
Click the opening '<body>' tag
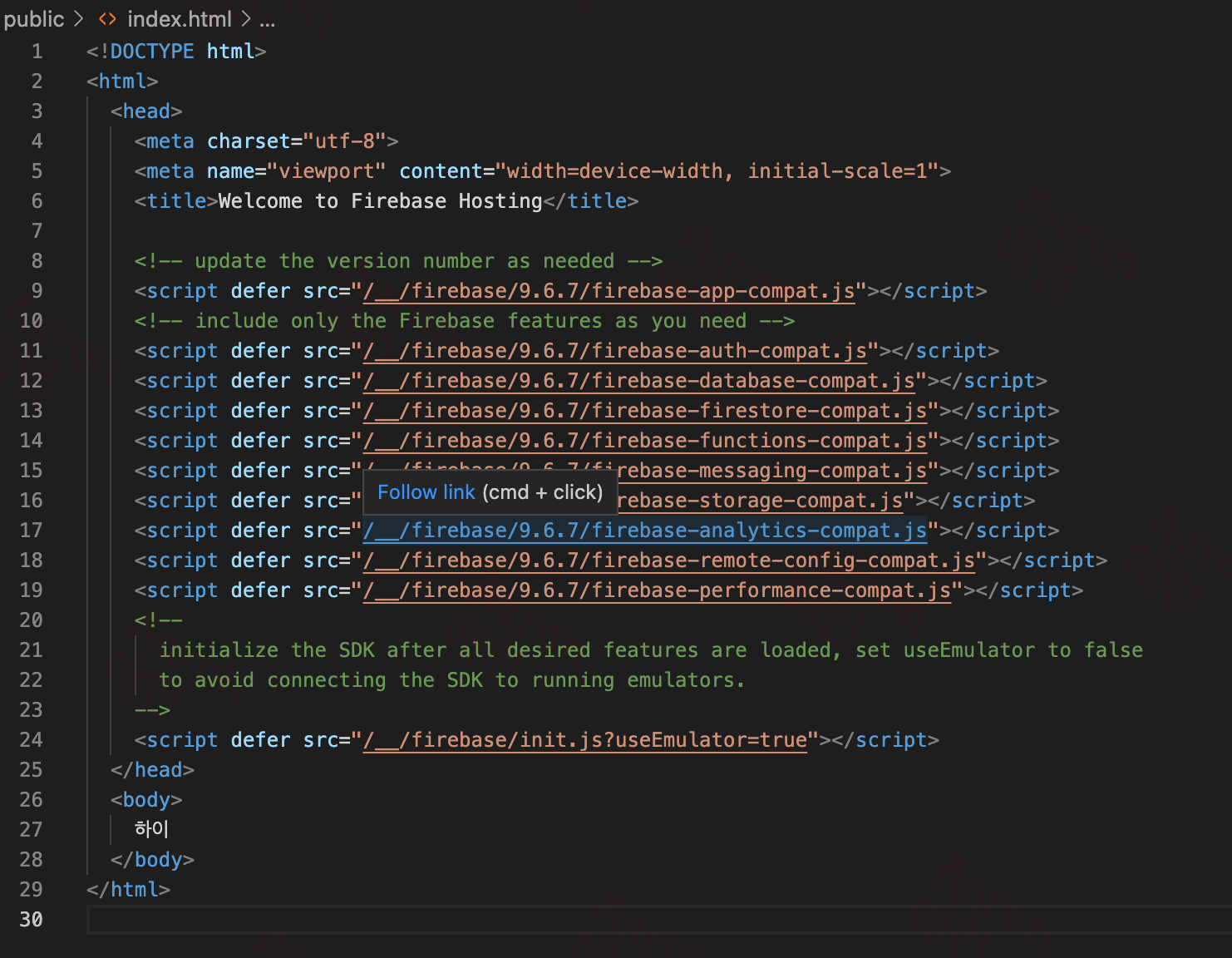click(x=146, y=800)
